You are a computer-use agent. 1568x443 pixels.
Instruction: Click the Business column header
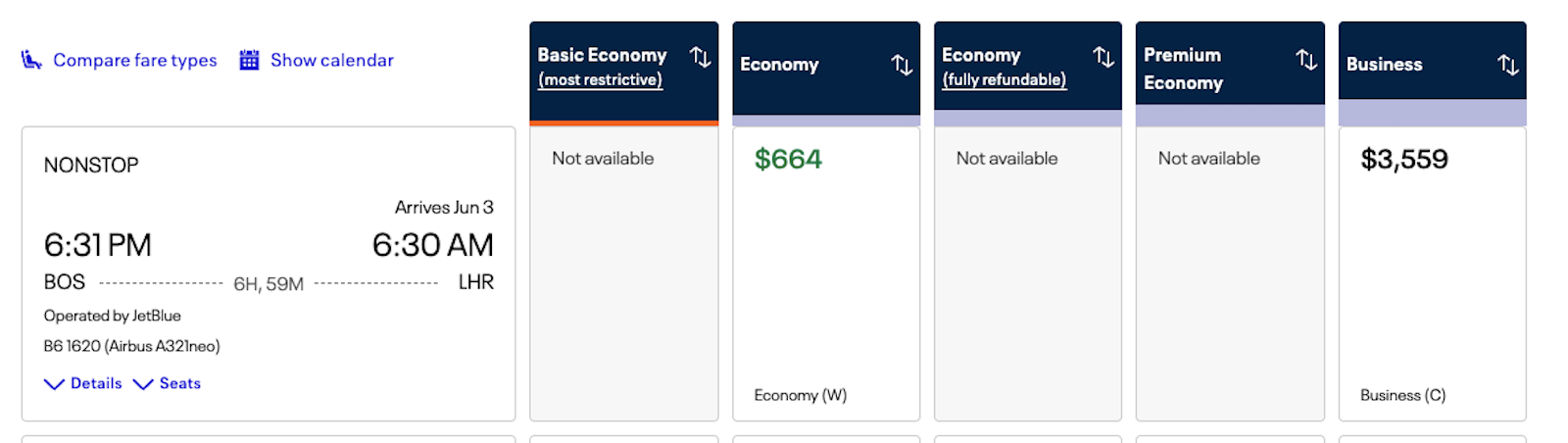tap(1384, 65)
